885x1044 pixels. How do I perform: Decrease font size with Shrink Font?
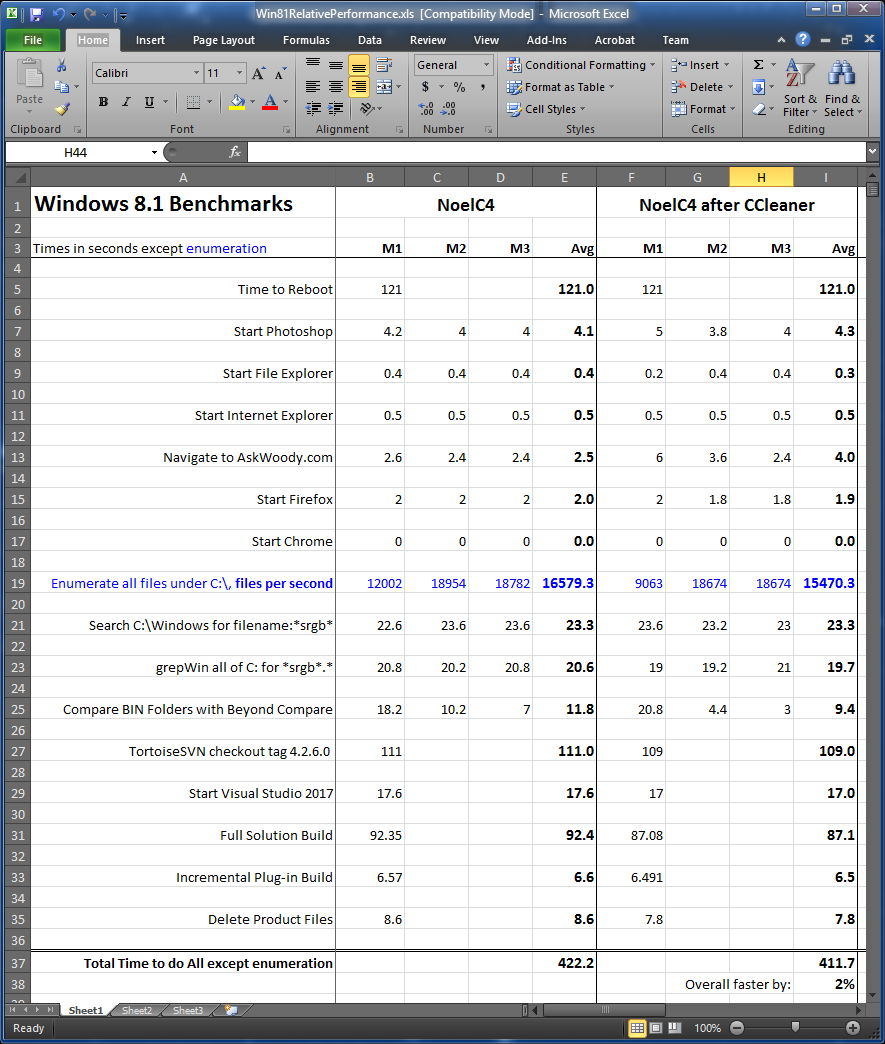point(280,73)
